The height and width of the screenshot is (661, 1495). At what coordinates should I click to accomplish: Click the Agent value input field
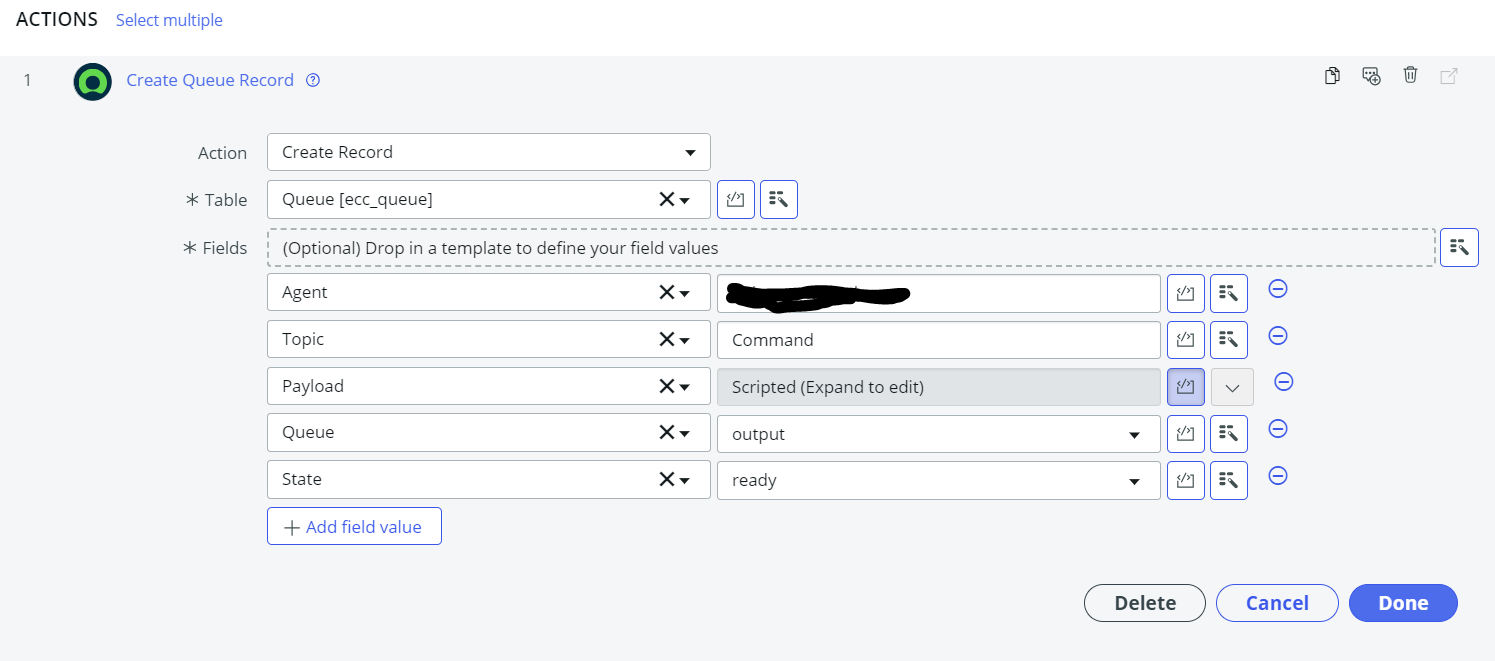(x=939, y=293)
